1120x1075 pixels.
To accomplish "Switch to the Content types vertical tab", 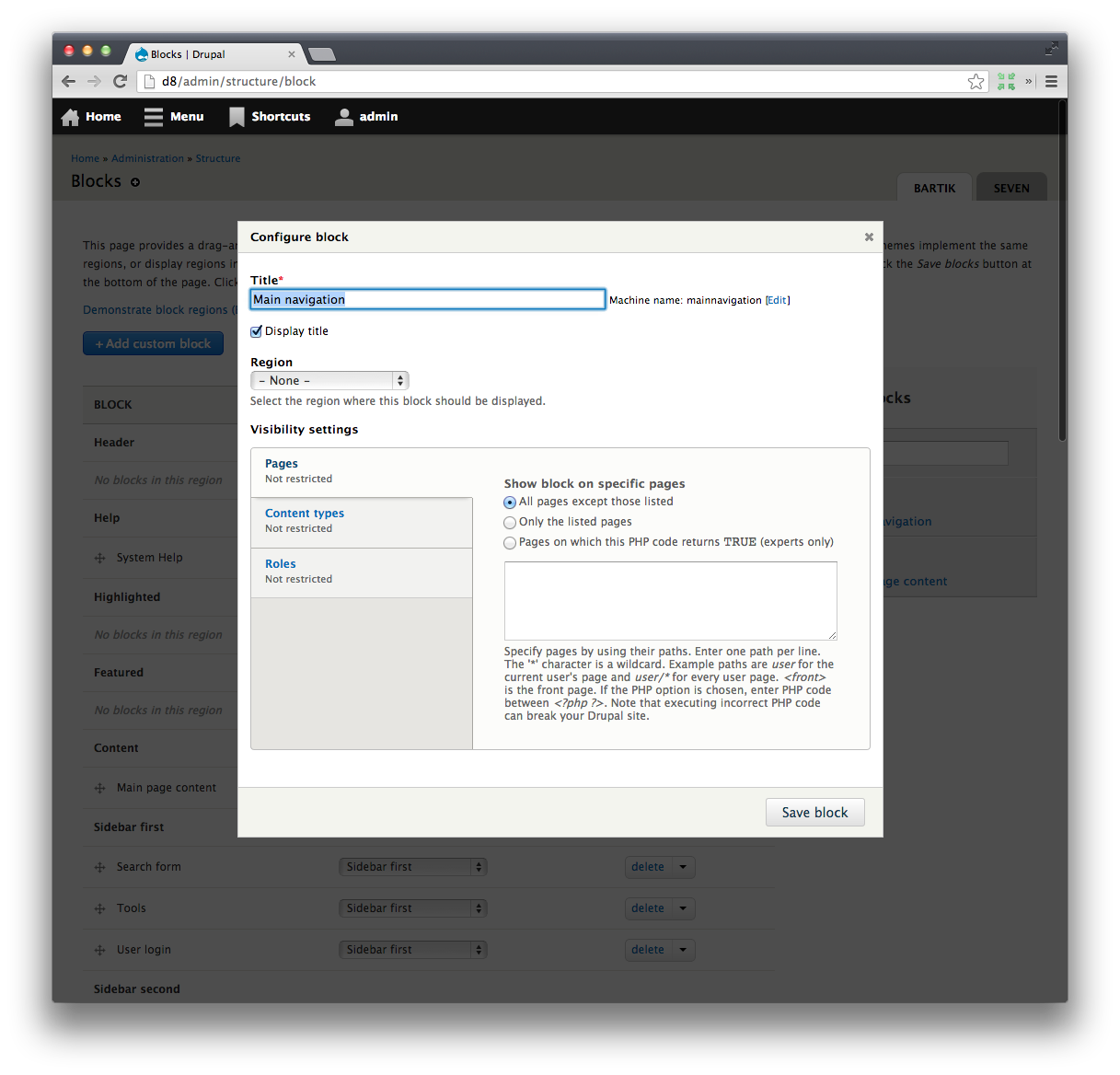I will point(362,523).
